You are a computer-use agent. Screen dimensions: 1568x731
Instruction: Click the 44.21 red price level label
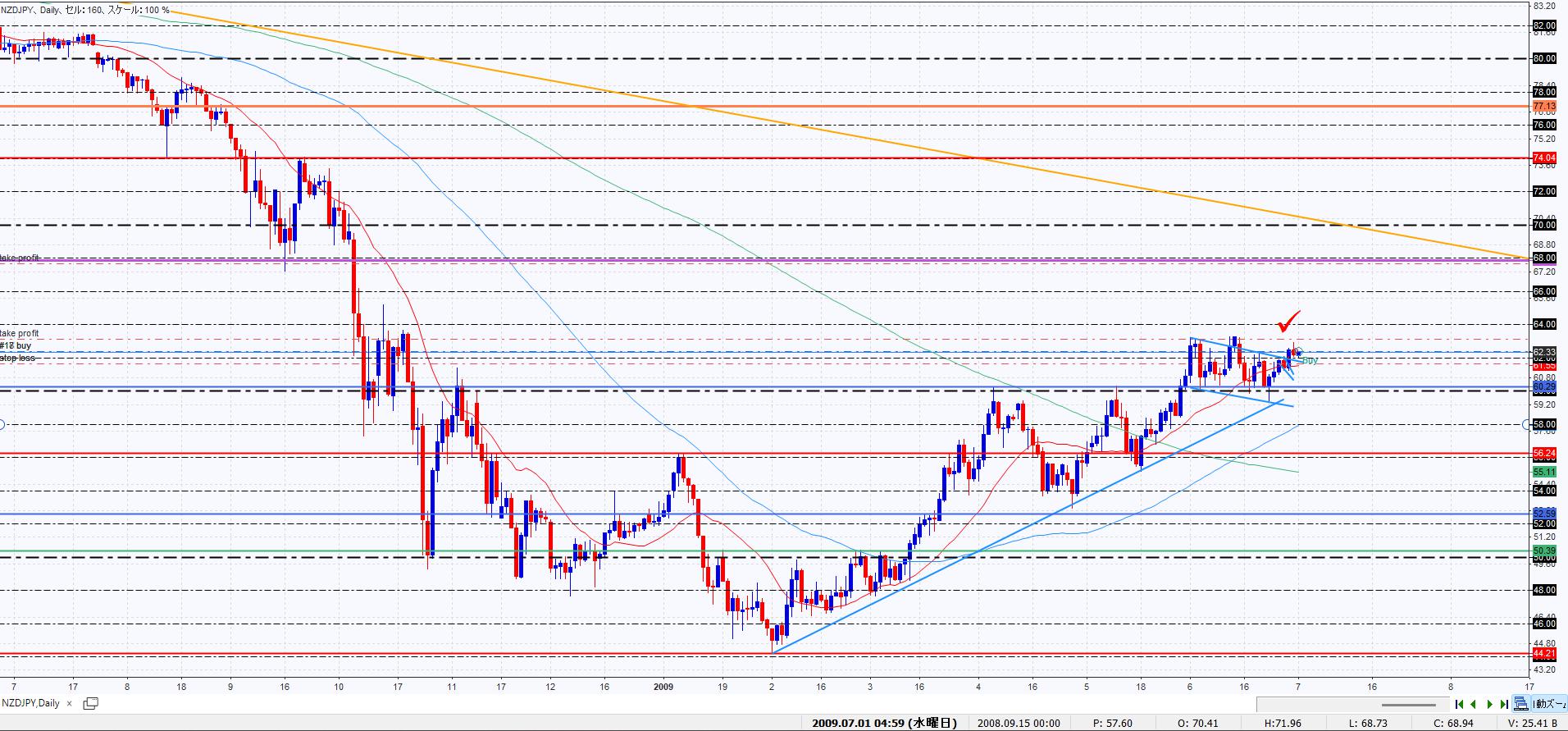point(1543,654)
